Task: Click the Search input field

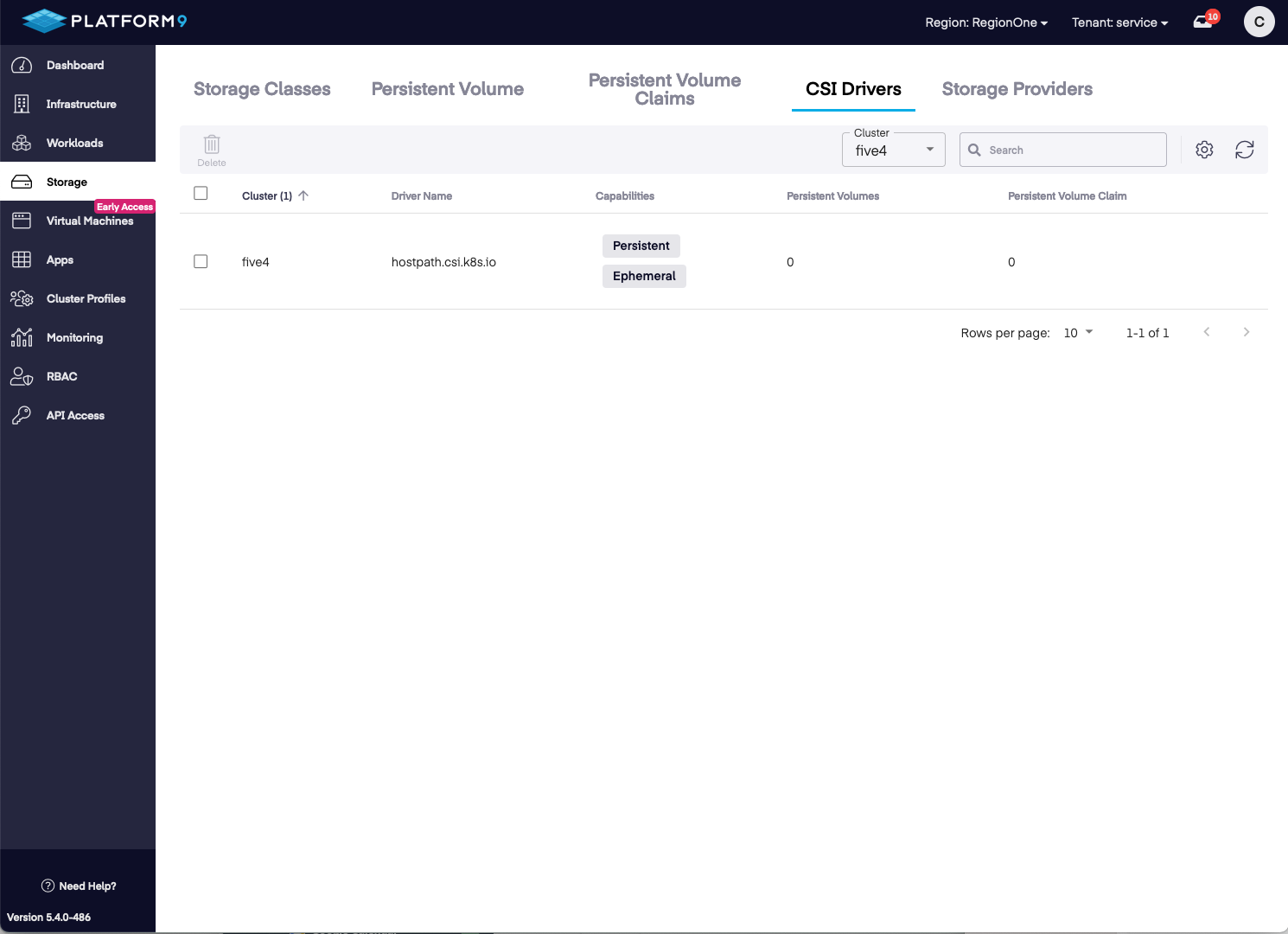Action: tap(1072, 150)
